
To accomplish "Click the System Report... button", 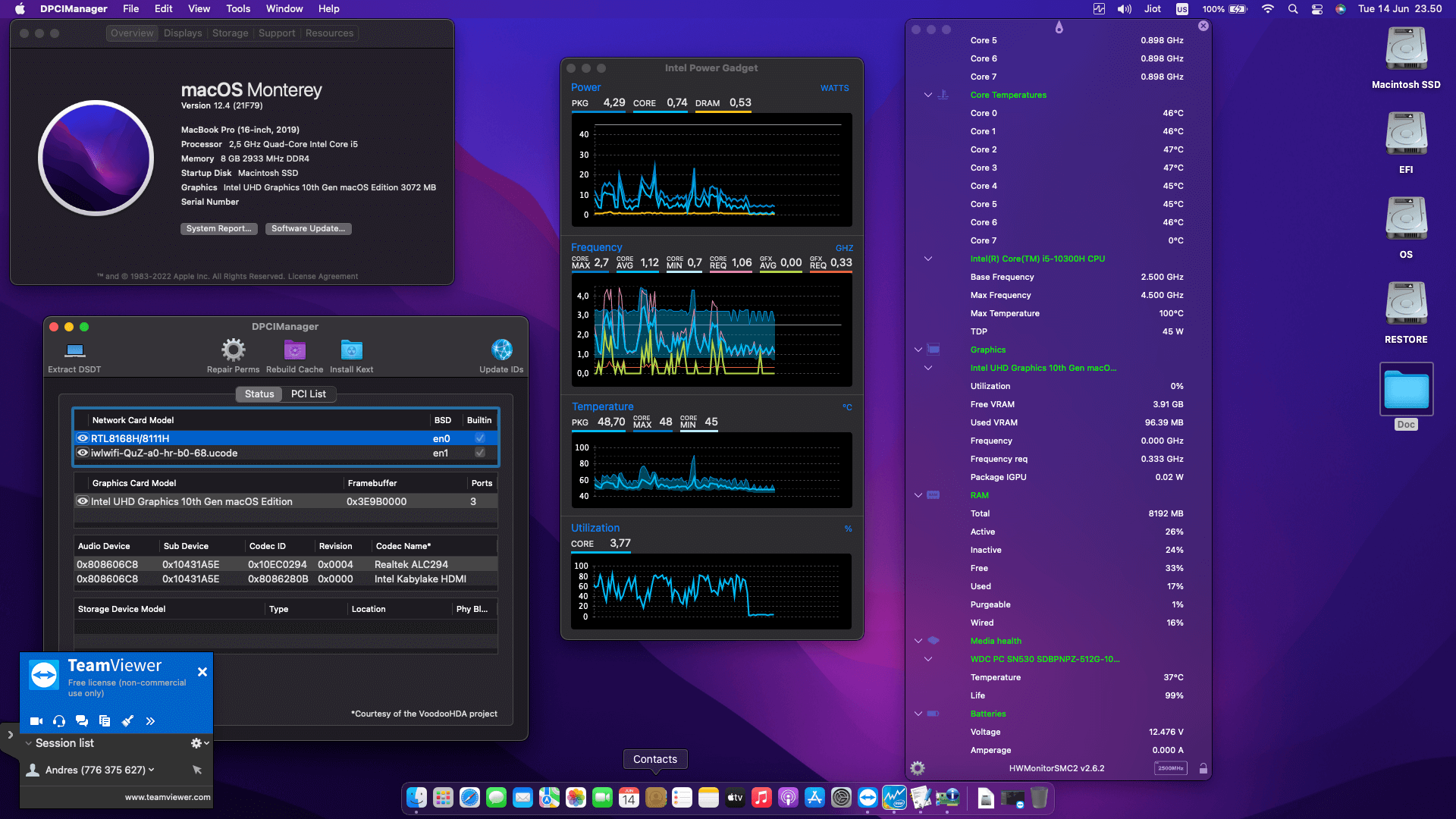I will (x=219, y=228).
